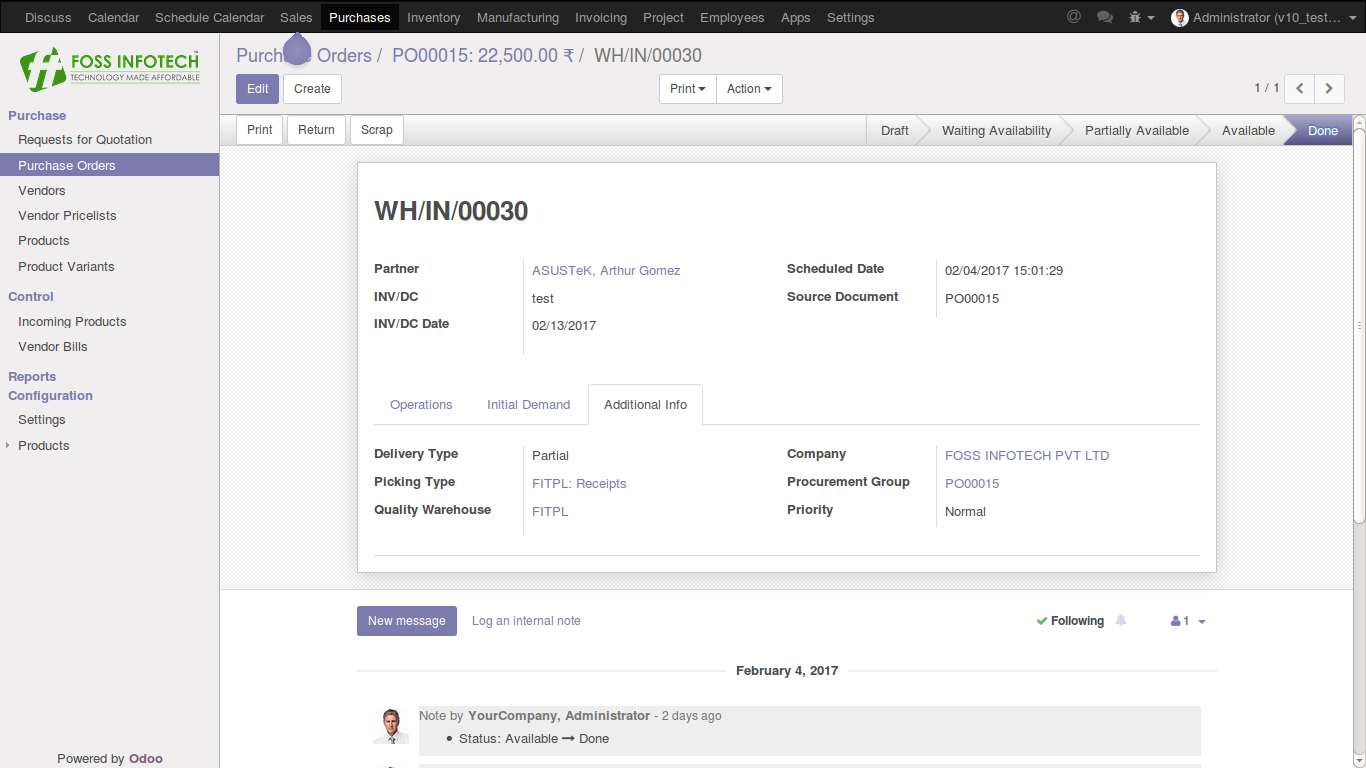This screenshot has height=768, width=1366.
Task: Click Administrator avatar in the note
Action: pos(391,726)
